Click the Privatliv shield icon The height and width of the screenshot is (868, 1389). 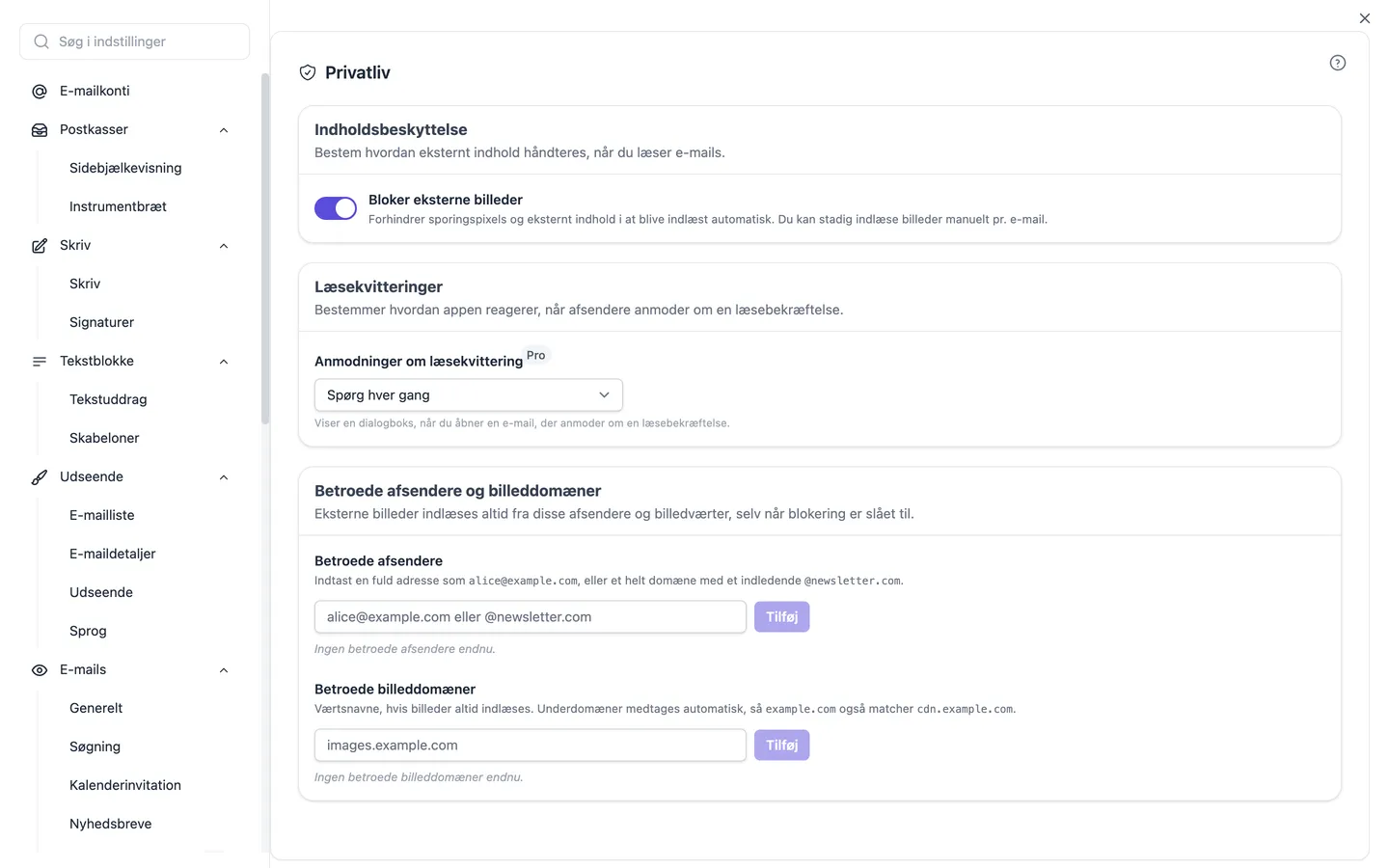pos(308,72)
